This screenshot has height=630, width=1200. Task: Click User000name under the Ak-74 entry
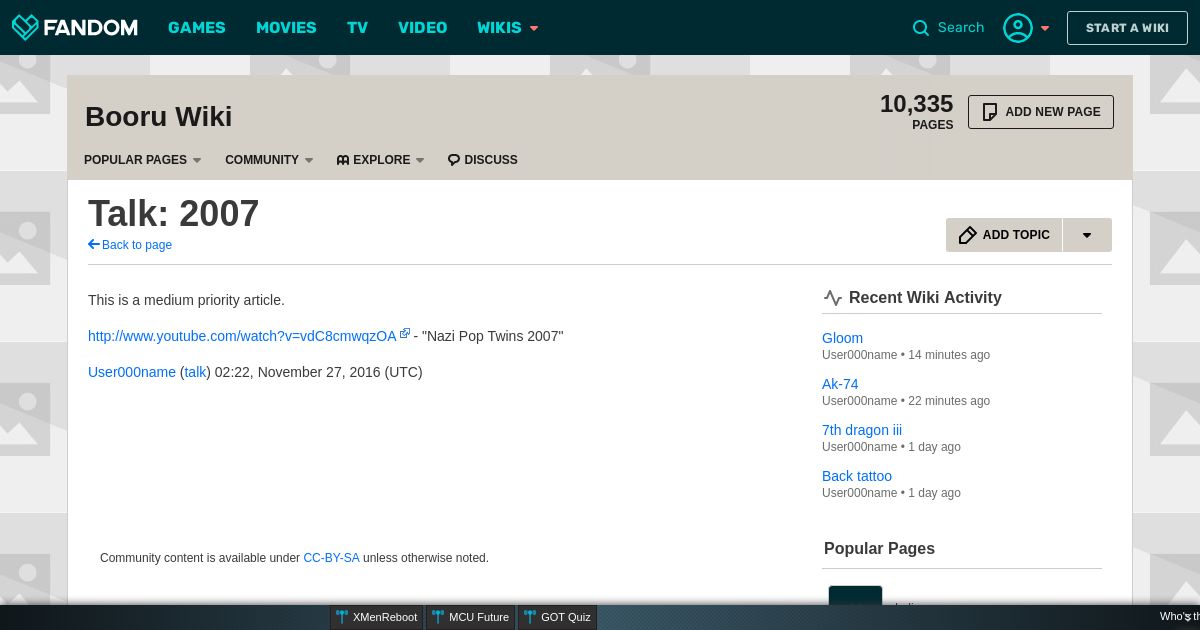coord(859,401)
